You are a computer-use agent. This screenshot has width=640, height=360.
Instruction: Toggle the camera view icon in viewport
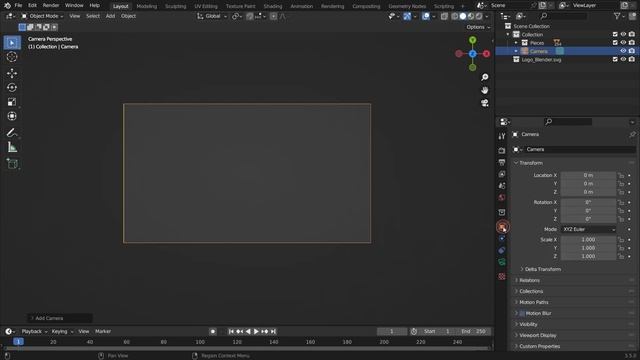[x=484, y=103]
